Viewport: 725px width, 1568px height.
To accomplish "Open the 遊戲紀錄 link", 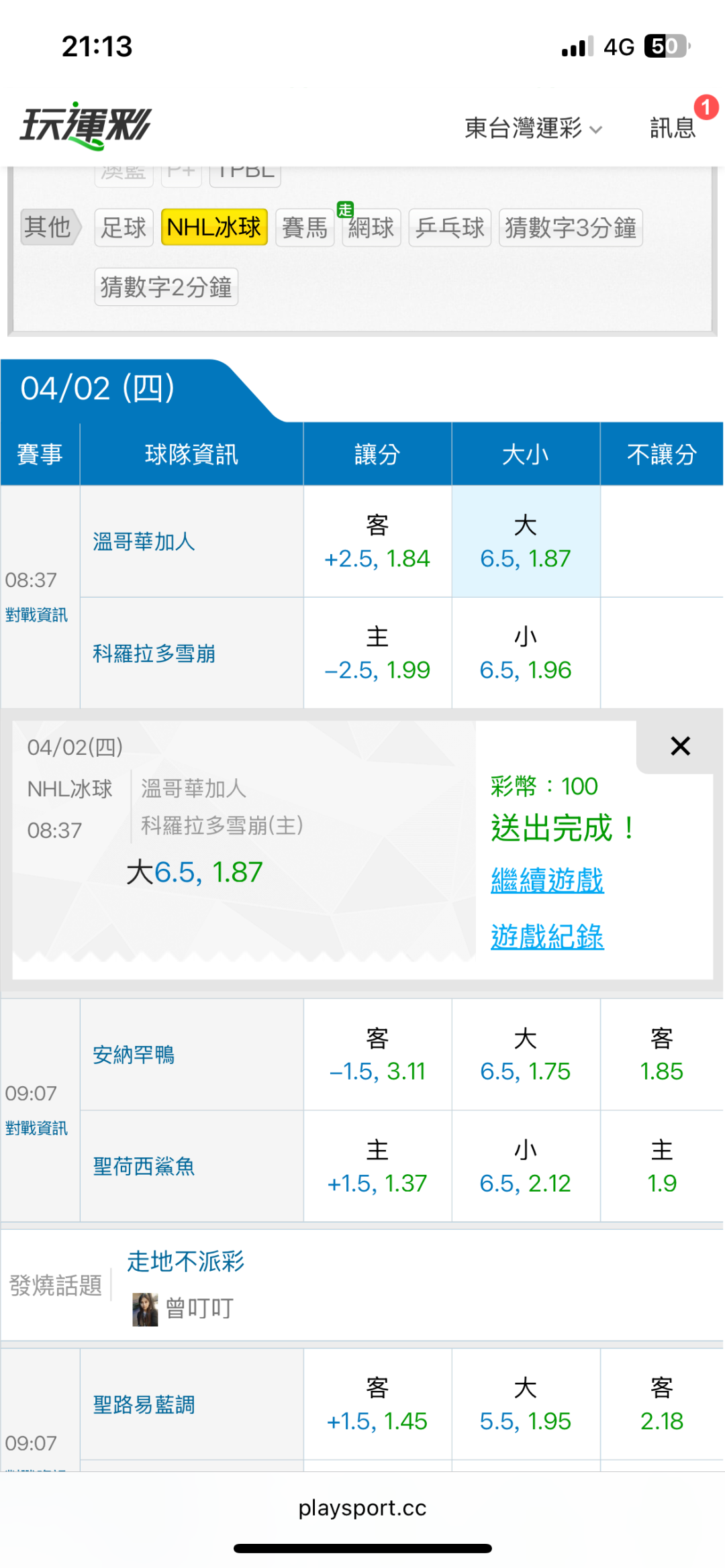I will tap(547, 936).
